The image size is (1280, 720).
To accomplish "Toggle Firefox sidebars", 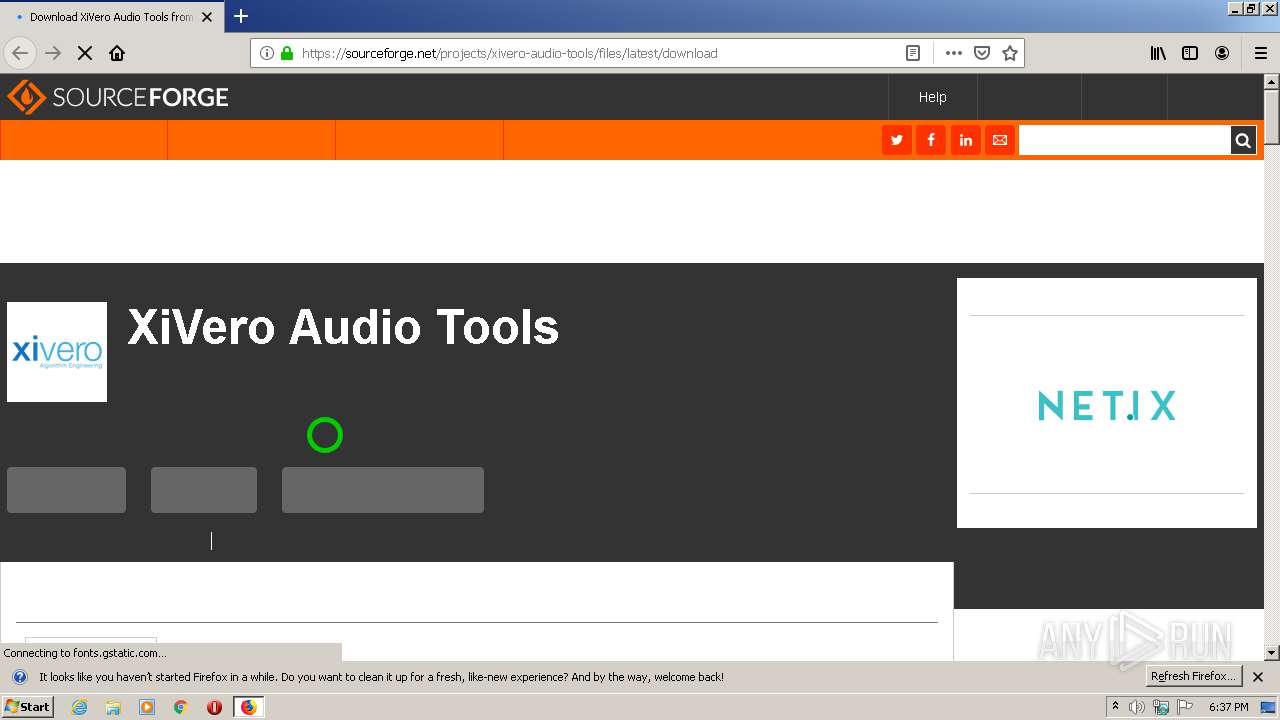I will 1190,53.
